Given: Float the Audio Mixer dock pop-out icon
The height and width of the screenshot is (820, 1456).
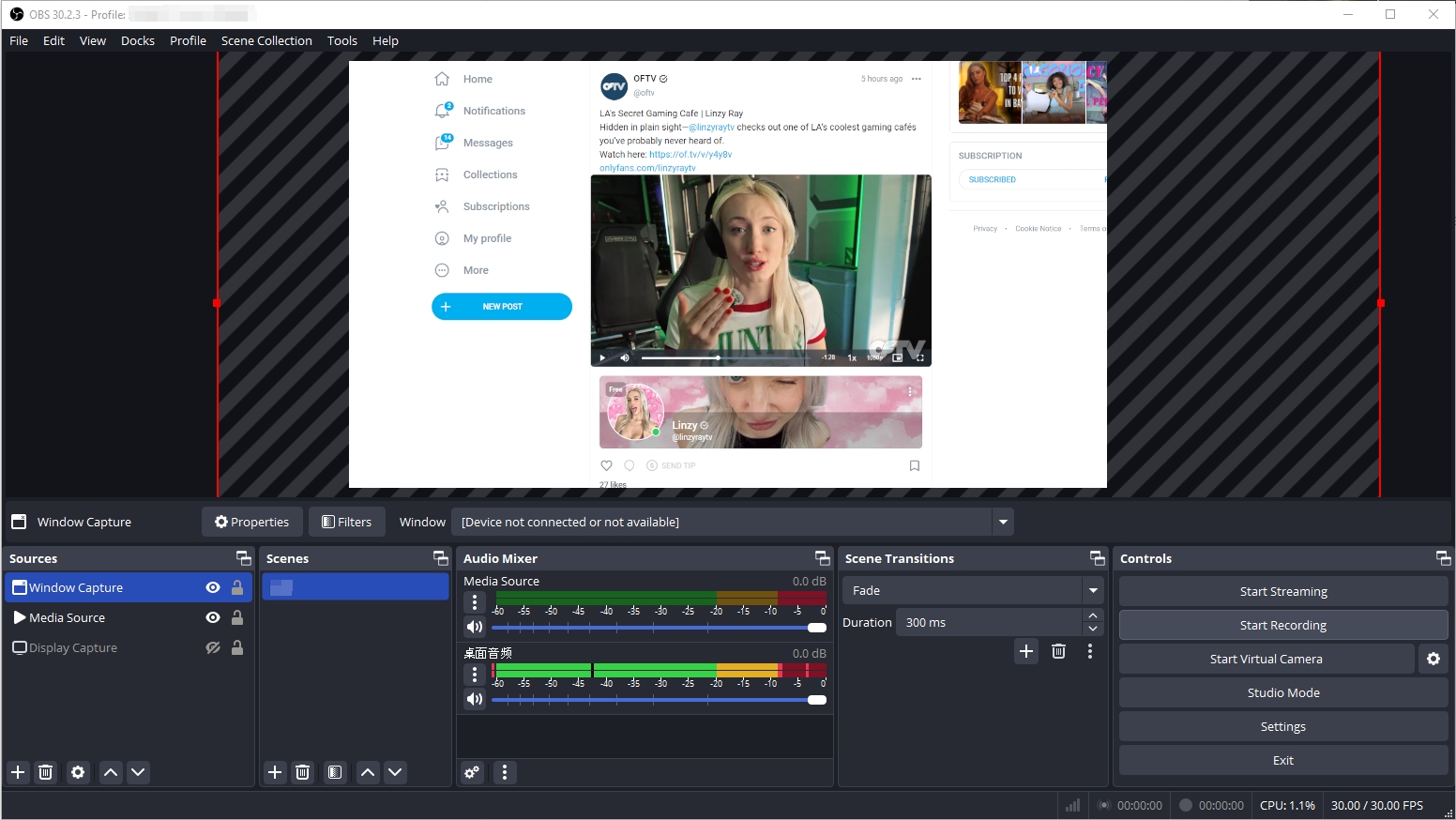Looking at the screenshot, I should coord(823,558).
